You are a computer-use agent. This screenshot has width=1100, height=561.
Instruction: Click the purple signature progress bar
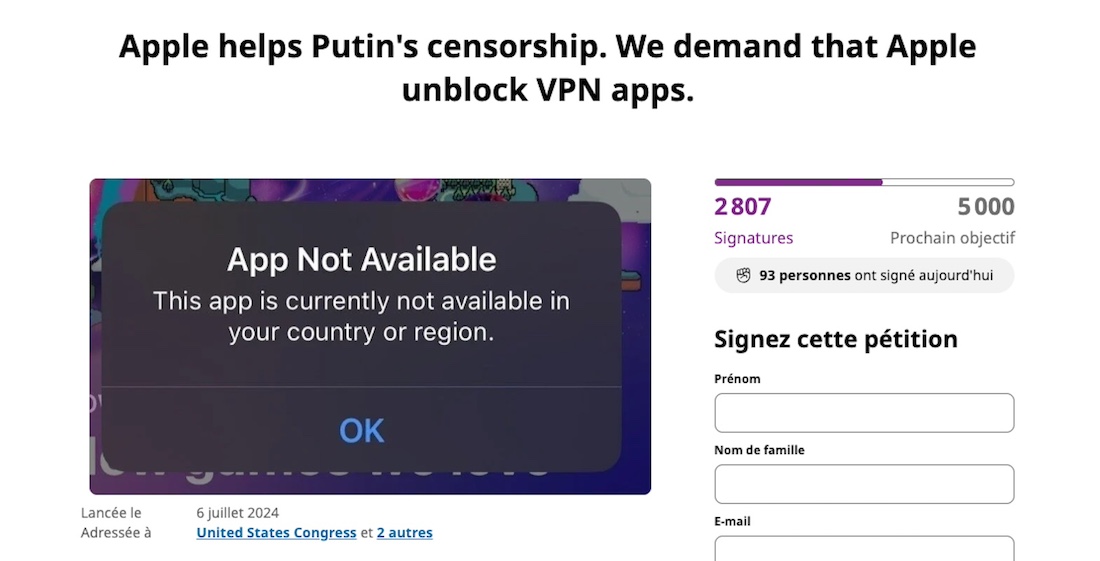click(x=864, y=182)
